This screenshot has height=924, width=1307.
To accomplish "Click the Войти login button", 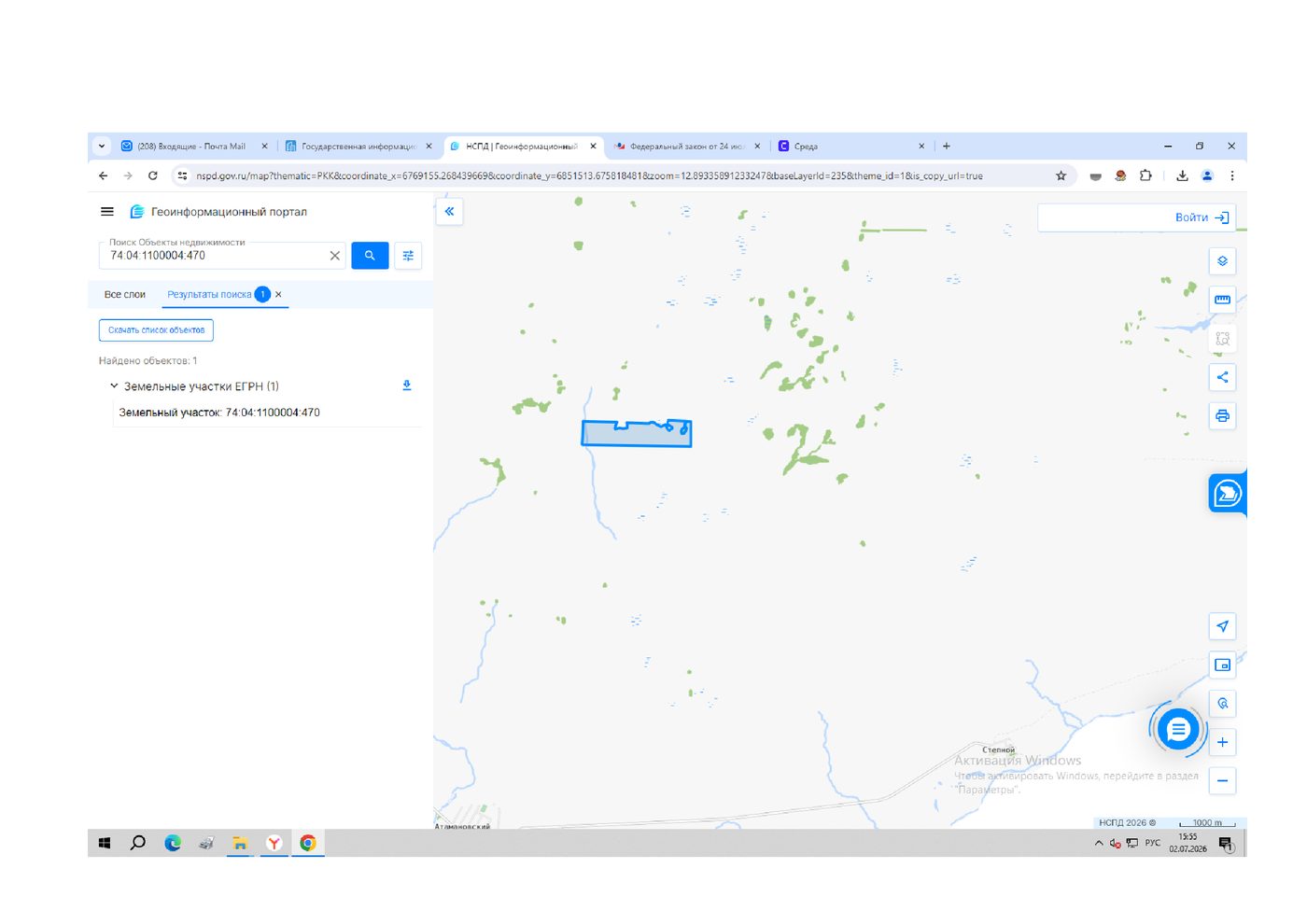I will 1202,217.
